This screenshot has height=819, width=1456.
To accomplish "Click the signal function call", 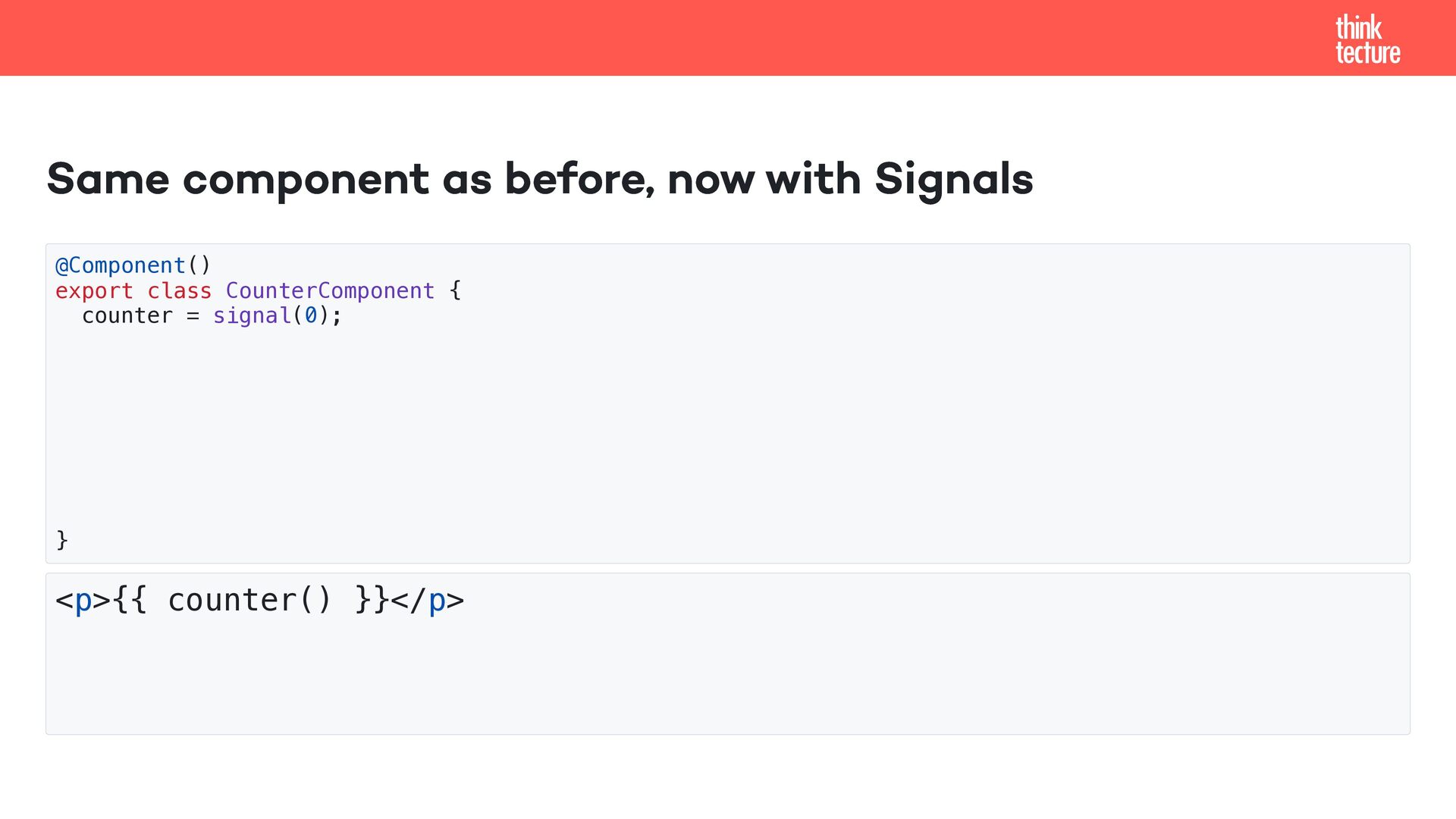I will [252, 315].
